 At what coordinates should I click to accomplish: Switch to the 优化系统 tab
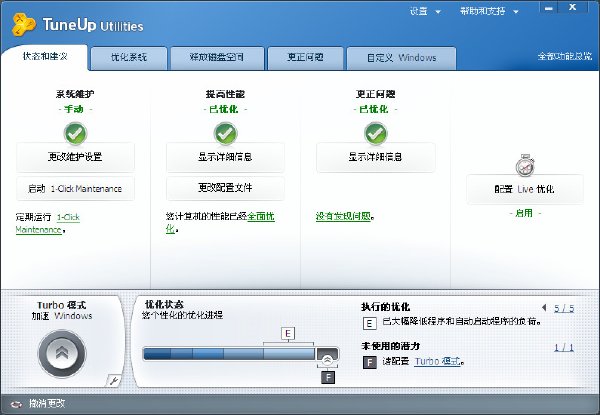(x=129, y=58)
